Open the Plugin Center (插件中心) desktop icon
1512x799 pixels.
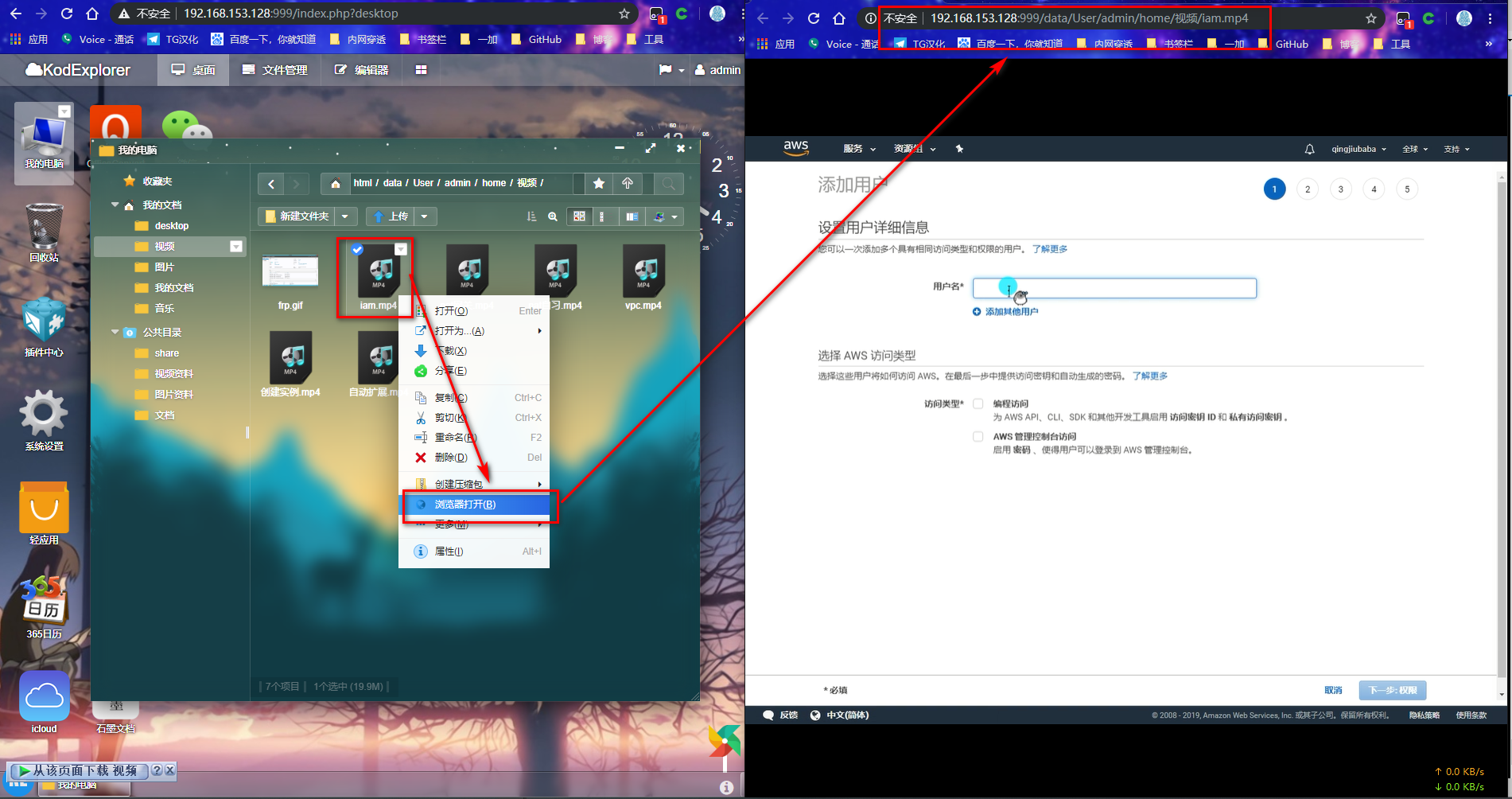point(45,326)
